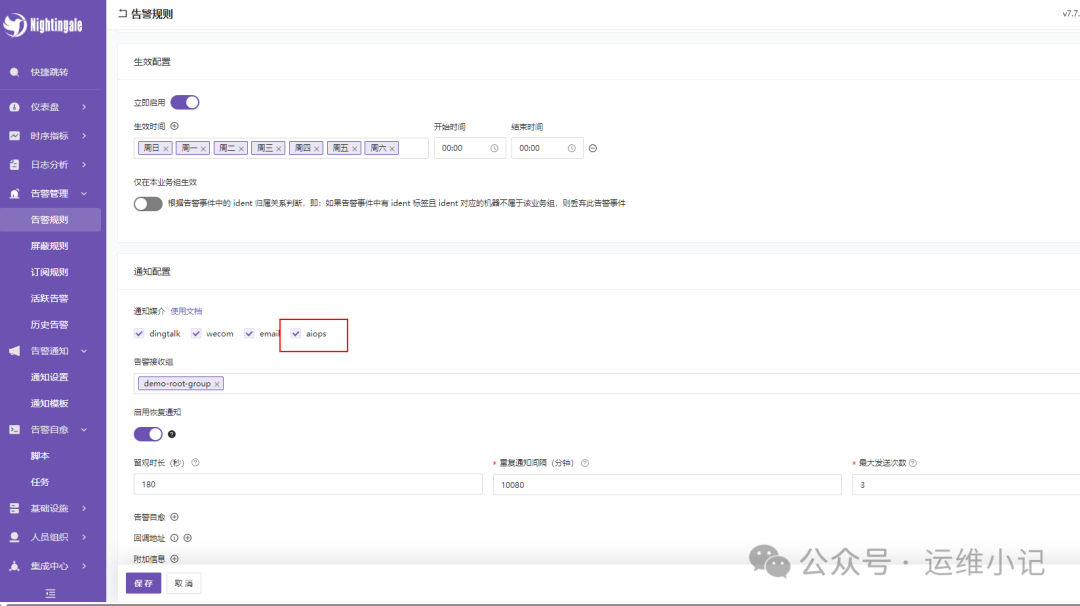Collapse the 告警管理 sidebar section

pos(84,194)
